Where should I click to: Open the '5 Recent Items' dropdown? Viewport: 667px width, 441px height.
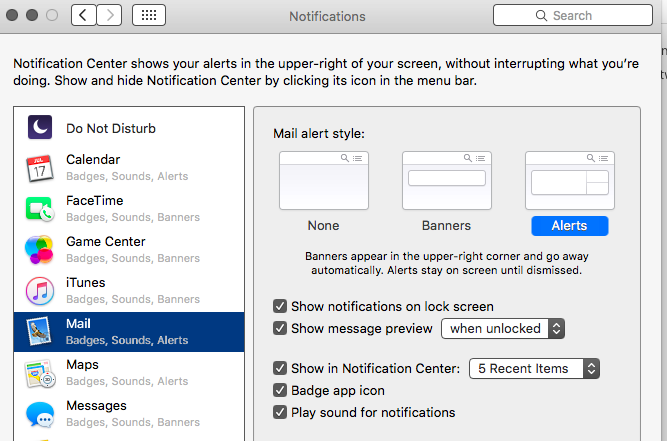[x=534, y=369]
